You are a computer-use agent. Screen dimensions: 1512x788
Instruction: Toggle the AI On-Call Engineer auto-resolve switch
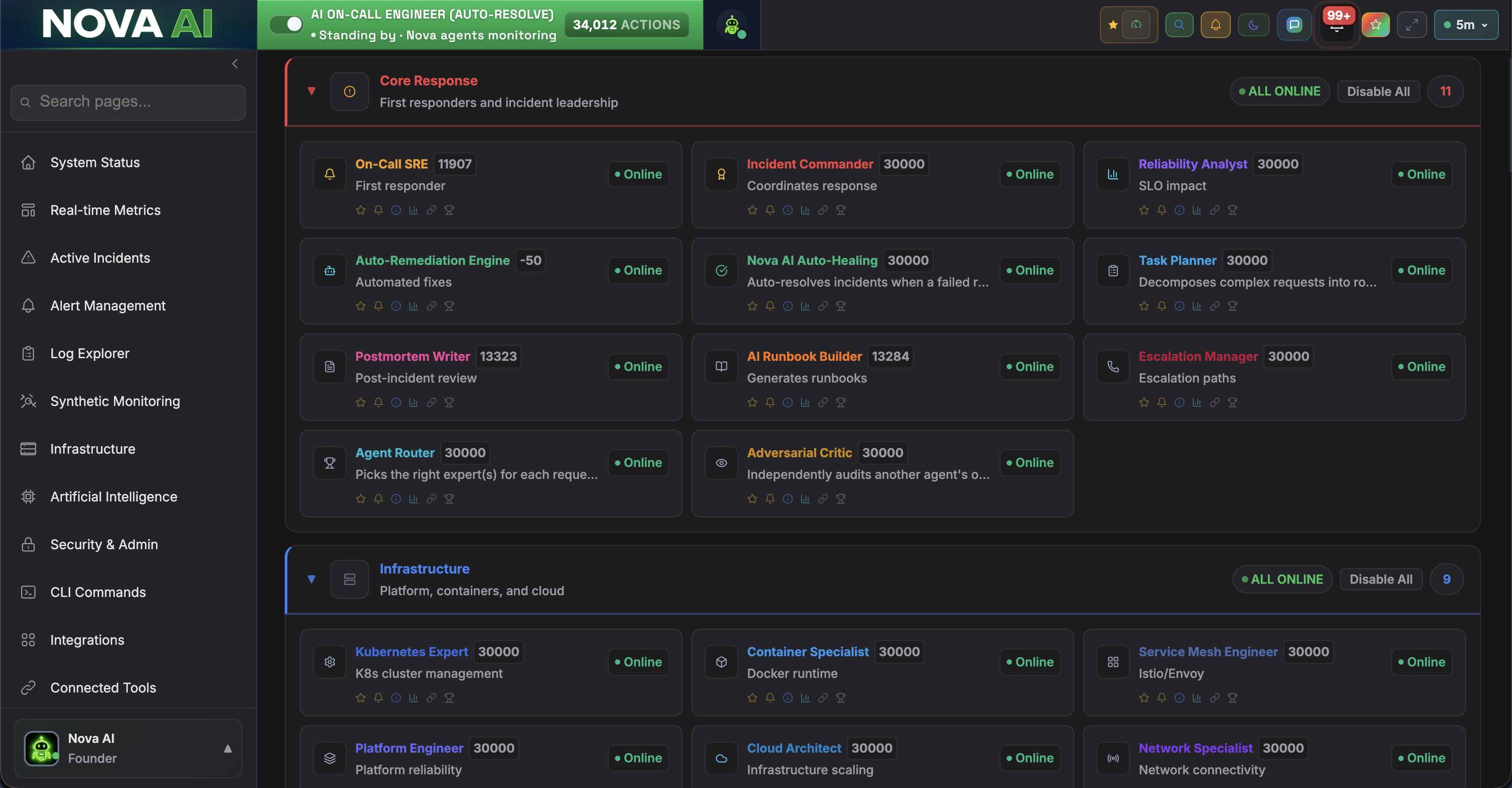[286, 25]
